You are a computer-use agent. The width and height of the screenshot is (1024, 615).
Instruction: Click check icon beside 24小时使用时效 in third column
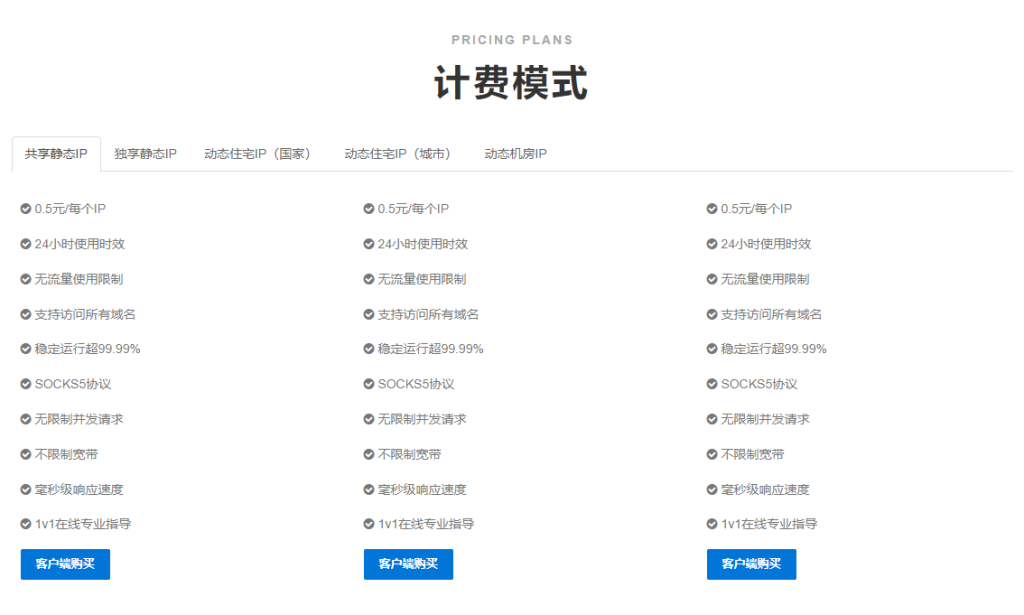click(712, 244)
